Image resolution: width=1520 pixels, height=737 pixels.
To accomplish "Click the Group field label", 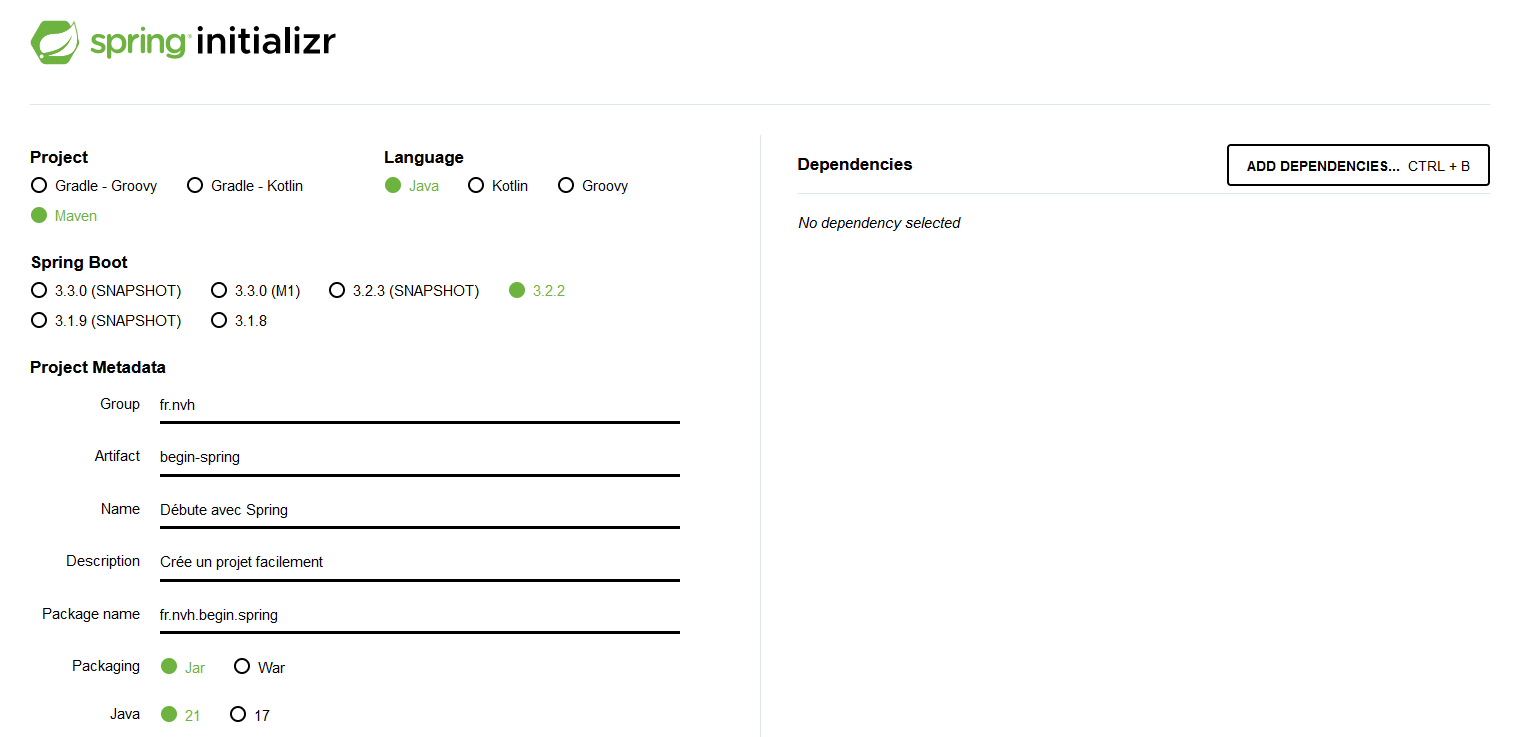I will tap(120, 404).
